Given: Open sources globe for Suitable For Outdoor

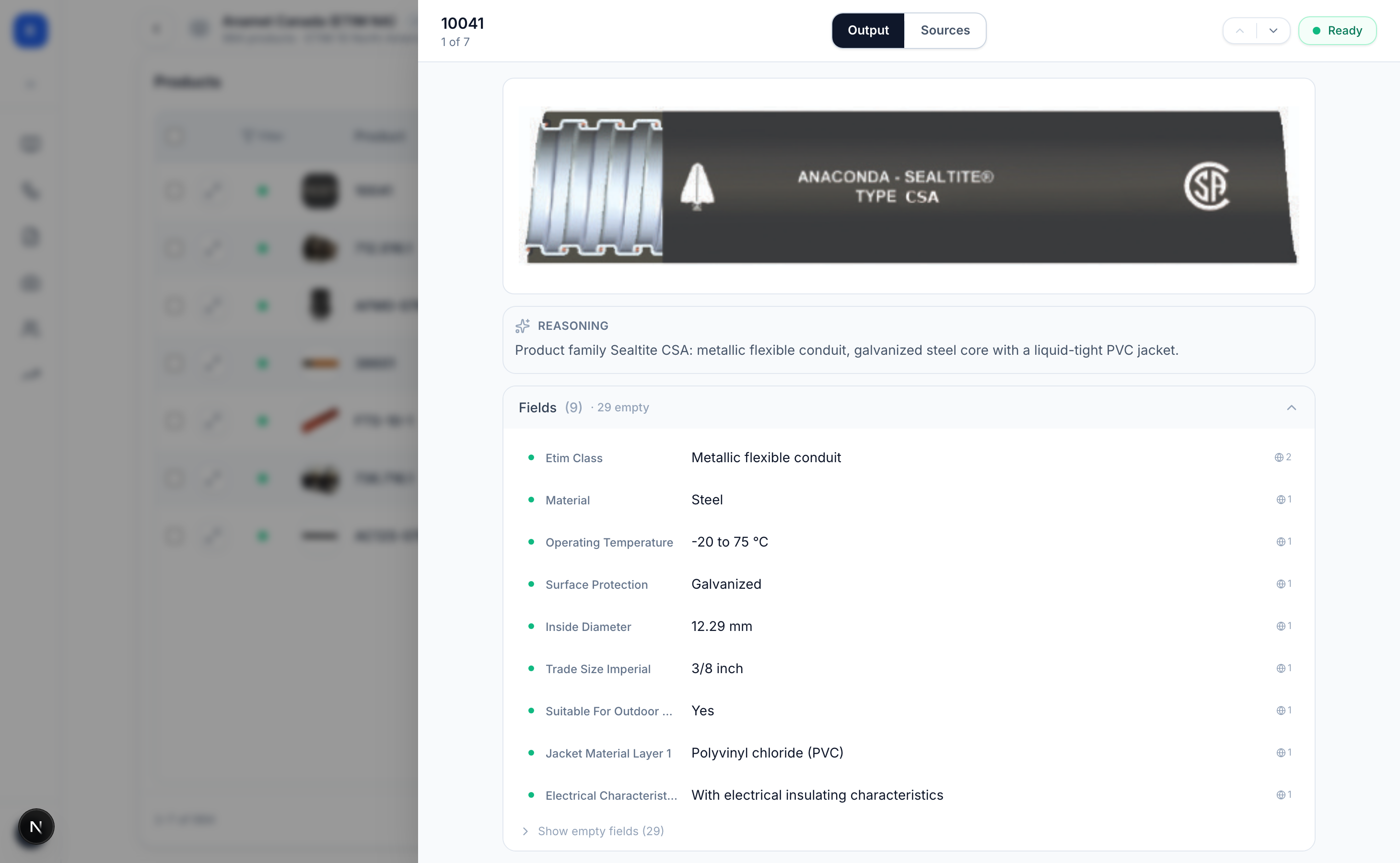Looking at the screenshot, I should [1283, 711].
